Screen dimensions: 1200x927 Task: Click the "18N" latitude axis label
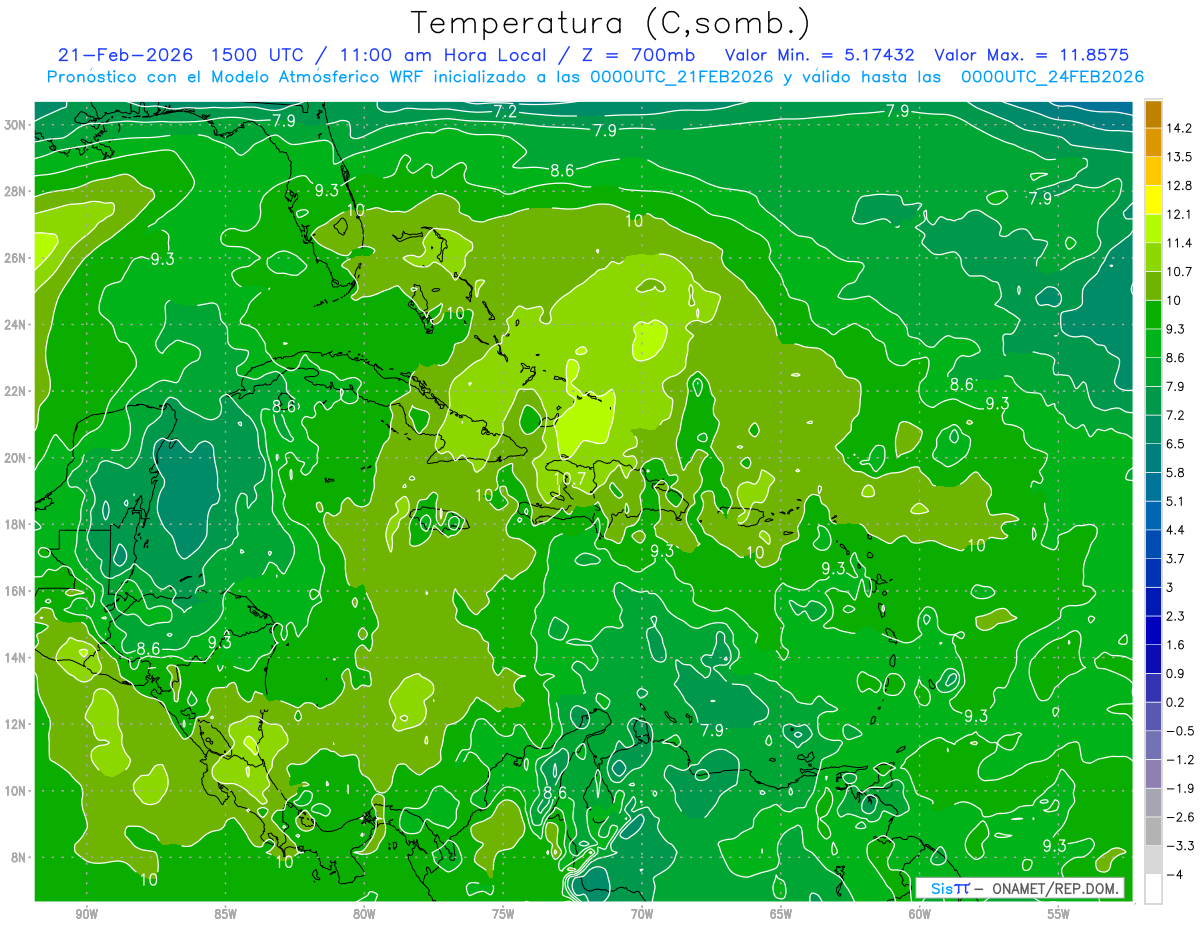point(16,525)
